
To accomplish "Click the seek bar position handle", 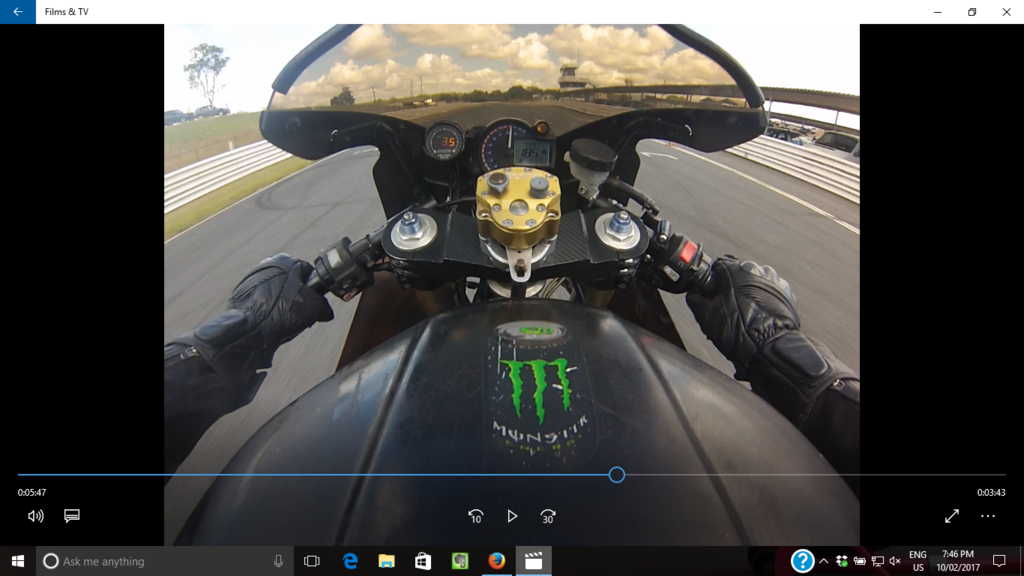I will pyautogui.click(x=617, y=475).
